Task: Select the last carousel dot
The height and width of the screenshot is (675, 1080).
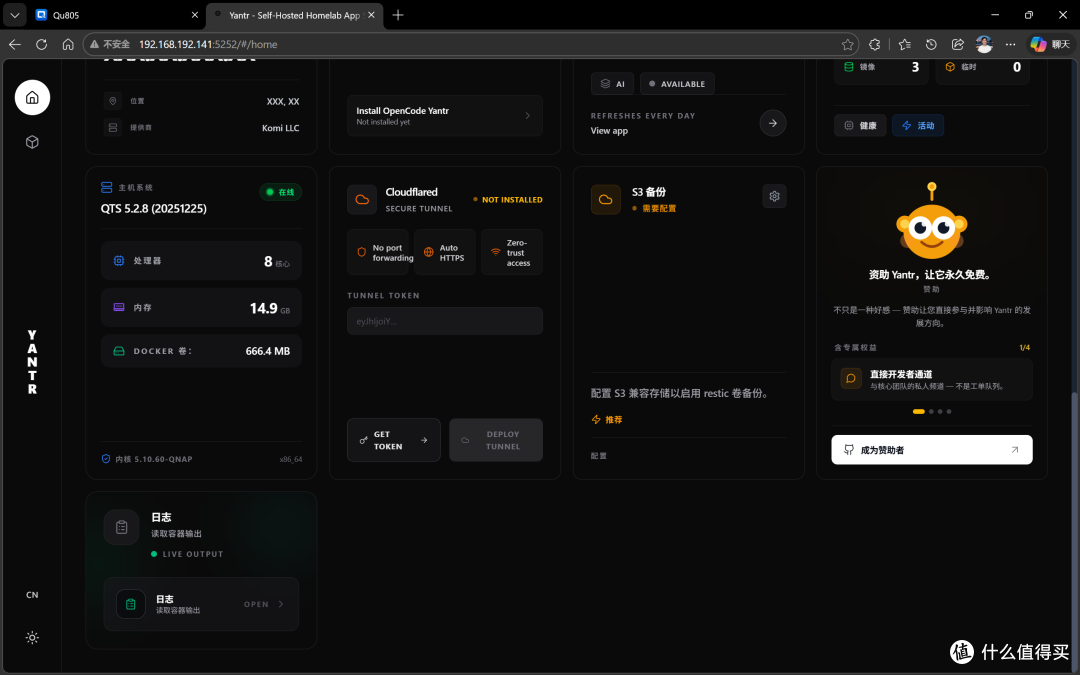Action: click(x=949, y=411)
